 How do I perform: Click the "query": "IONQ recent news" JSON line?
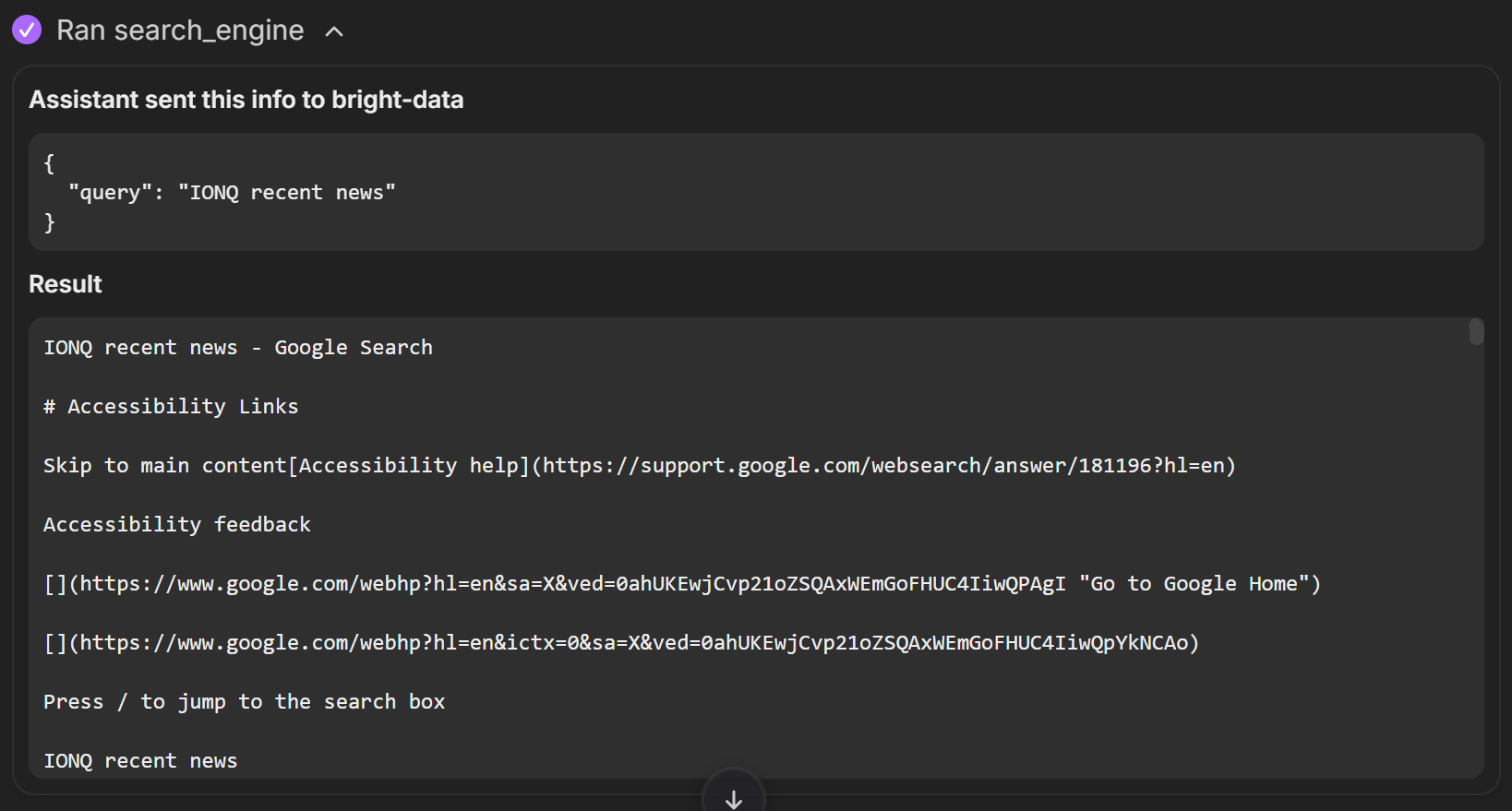pyautogui.click(x=232, y=193)
